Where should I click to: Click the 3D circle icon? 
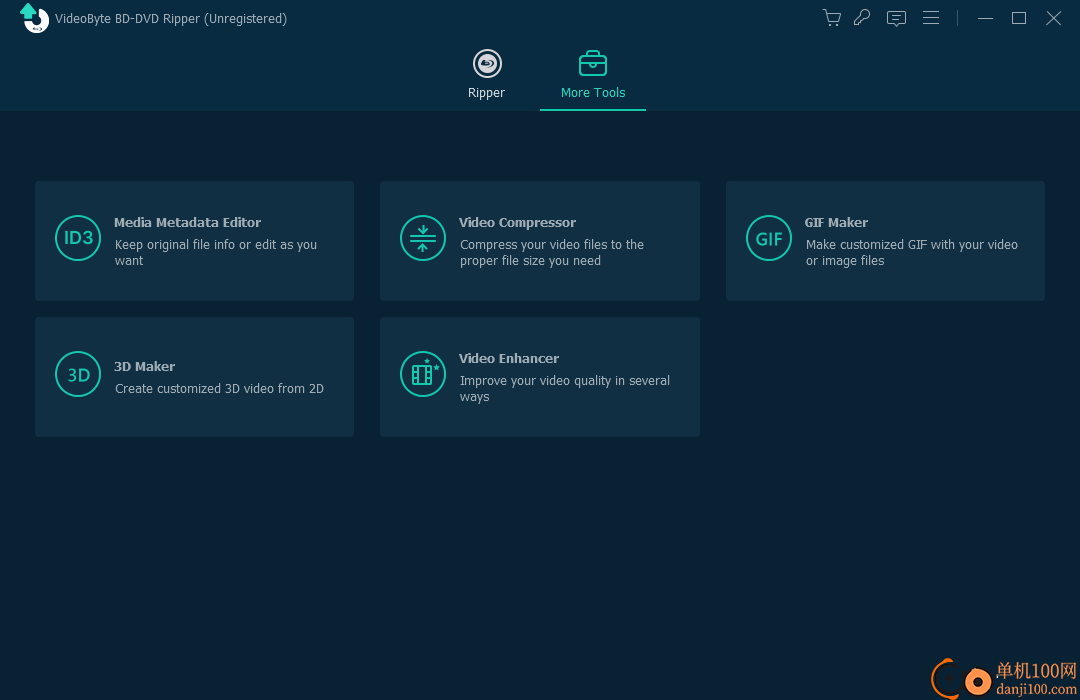pyautogui.click(x=78, y=374)
